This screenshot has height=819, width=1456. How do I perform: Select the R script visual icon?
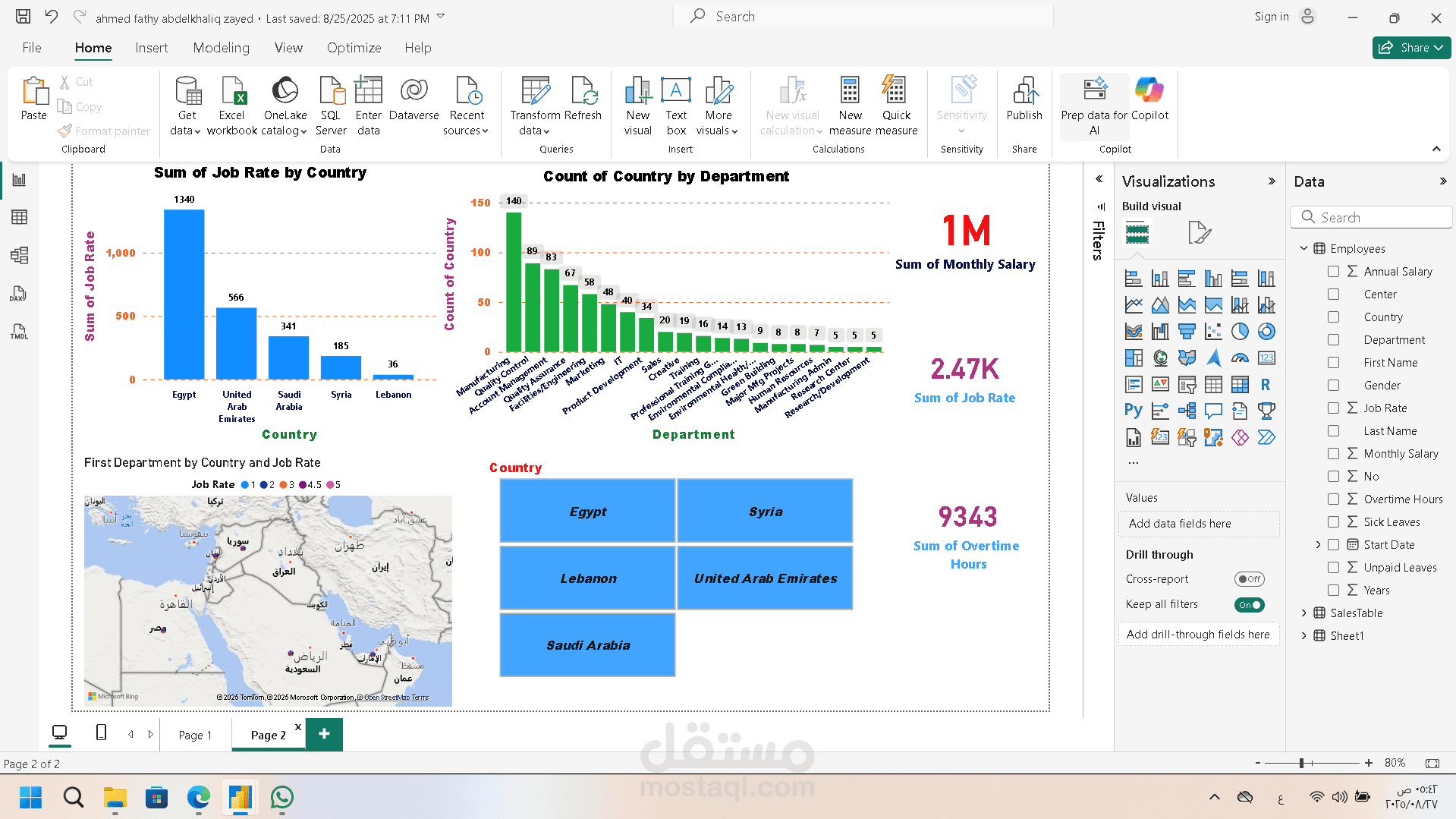1266,385
